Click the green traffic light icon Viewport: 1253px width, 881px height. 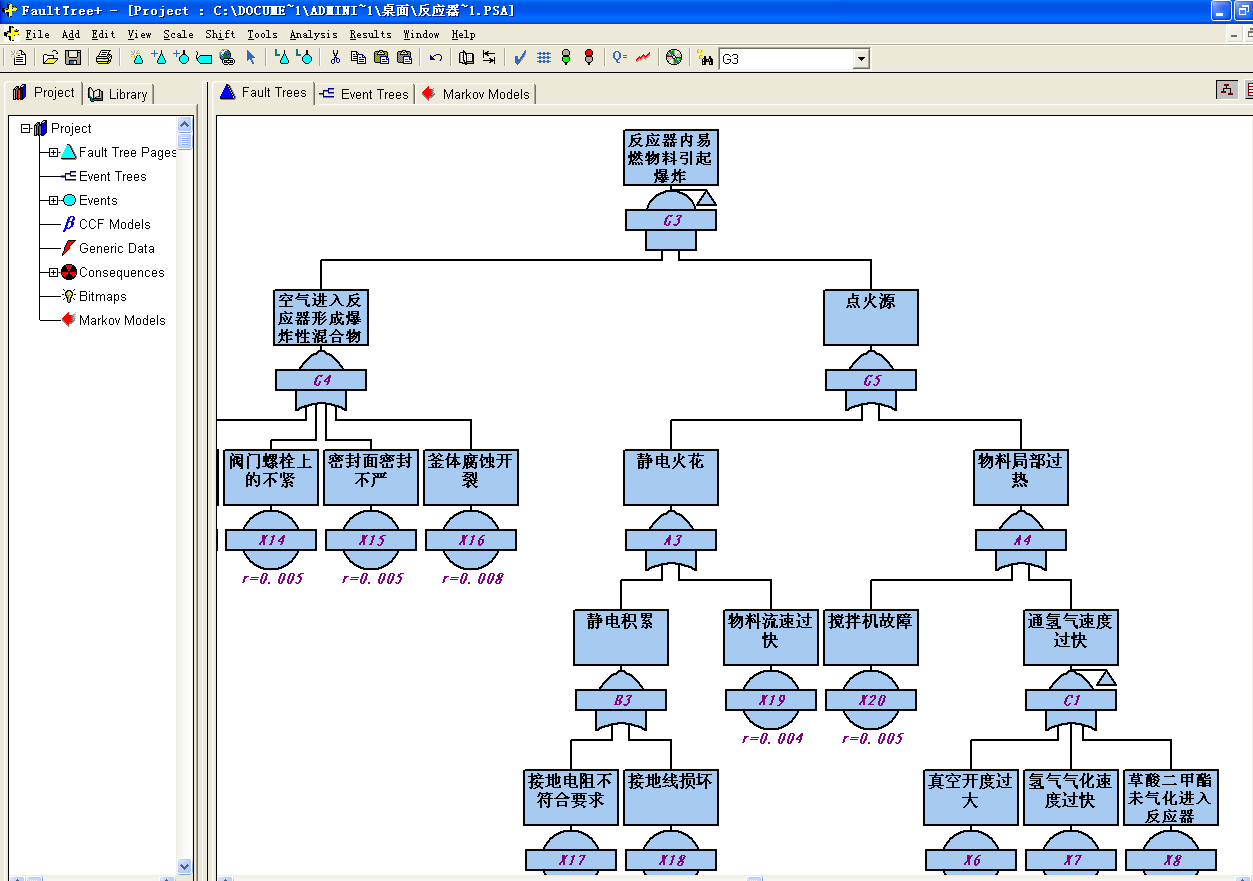pos(566,58)
